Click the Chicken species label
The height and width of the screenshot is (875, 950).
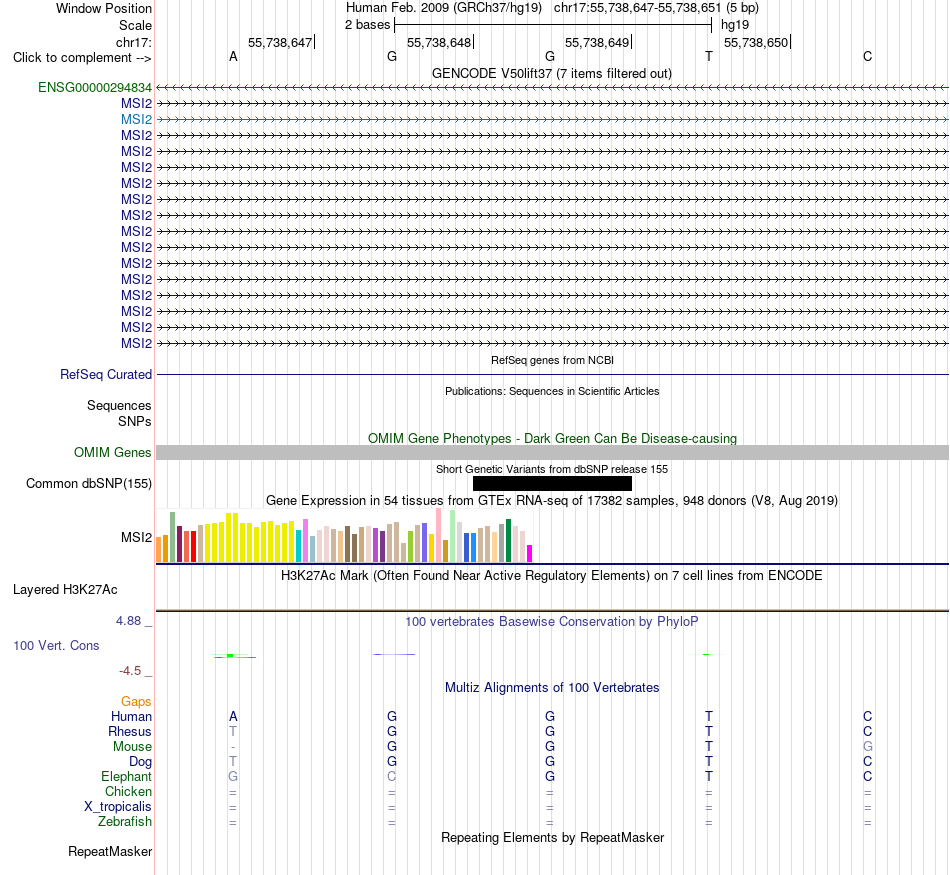click(128, 791)
